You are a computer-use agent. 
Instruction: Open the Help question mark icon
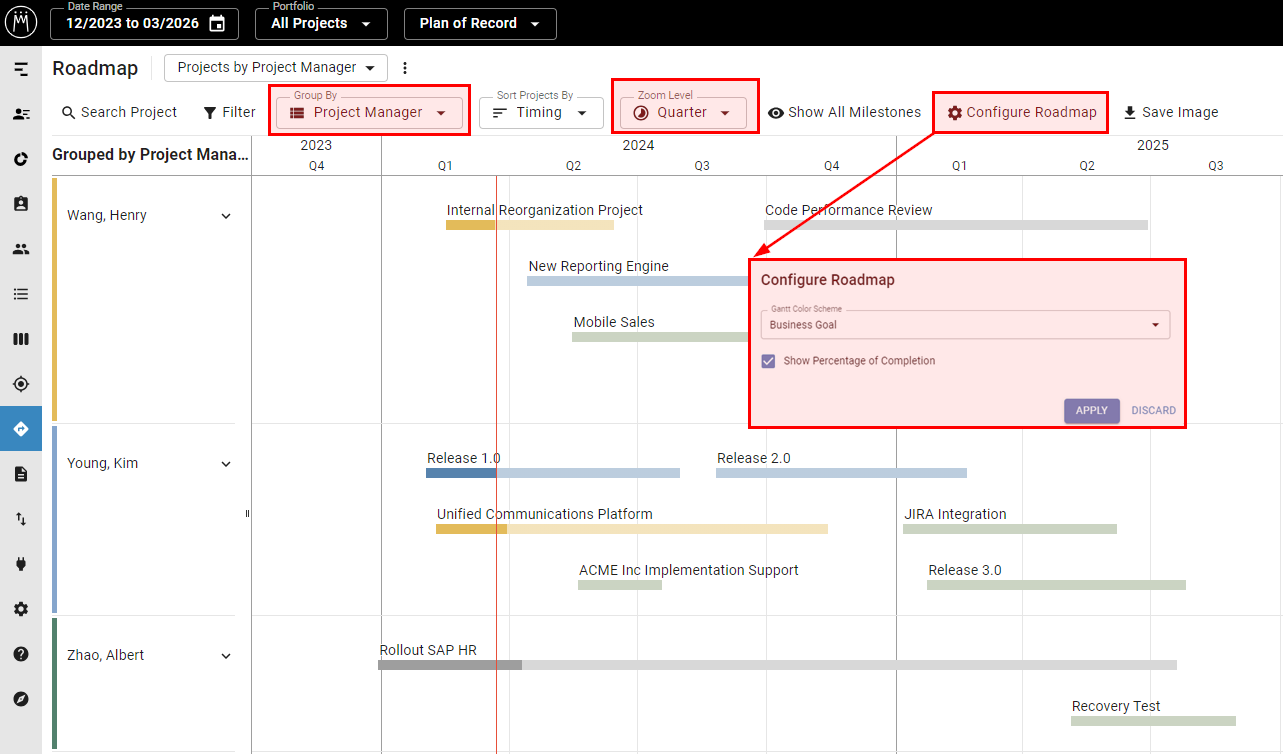pos(21,653)
